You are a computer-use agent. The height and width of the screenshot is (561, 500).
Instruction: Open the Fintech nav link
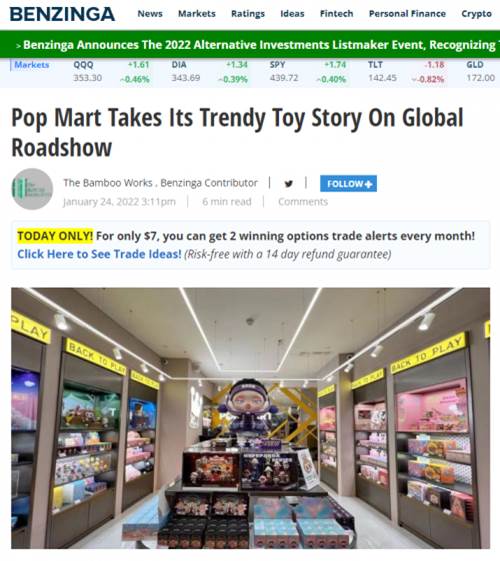[x=337, y=14]
